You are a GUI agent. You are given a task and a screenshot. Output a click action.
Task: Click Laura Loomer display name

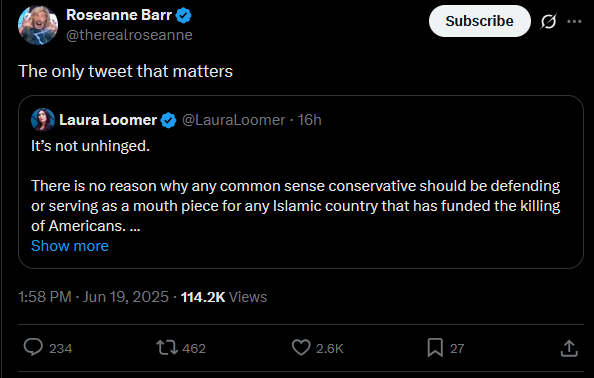108,120
